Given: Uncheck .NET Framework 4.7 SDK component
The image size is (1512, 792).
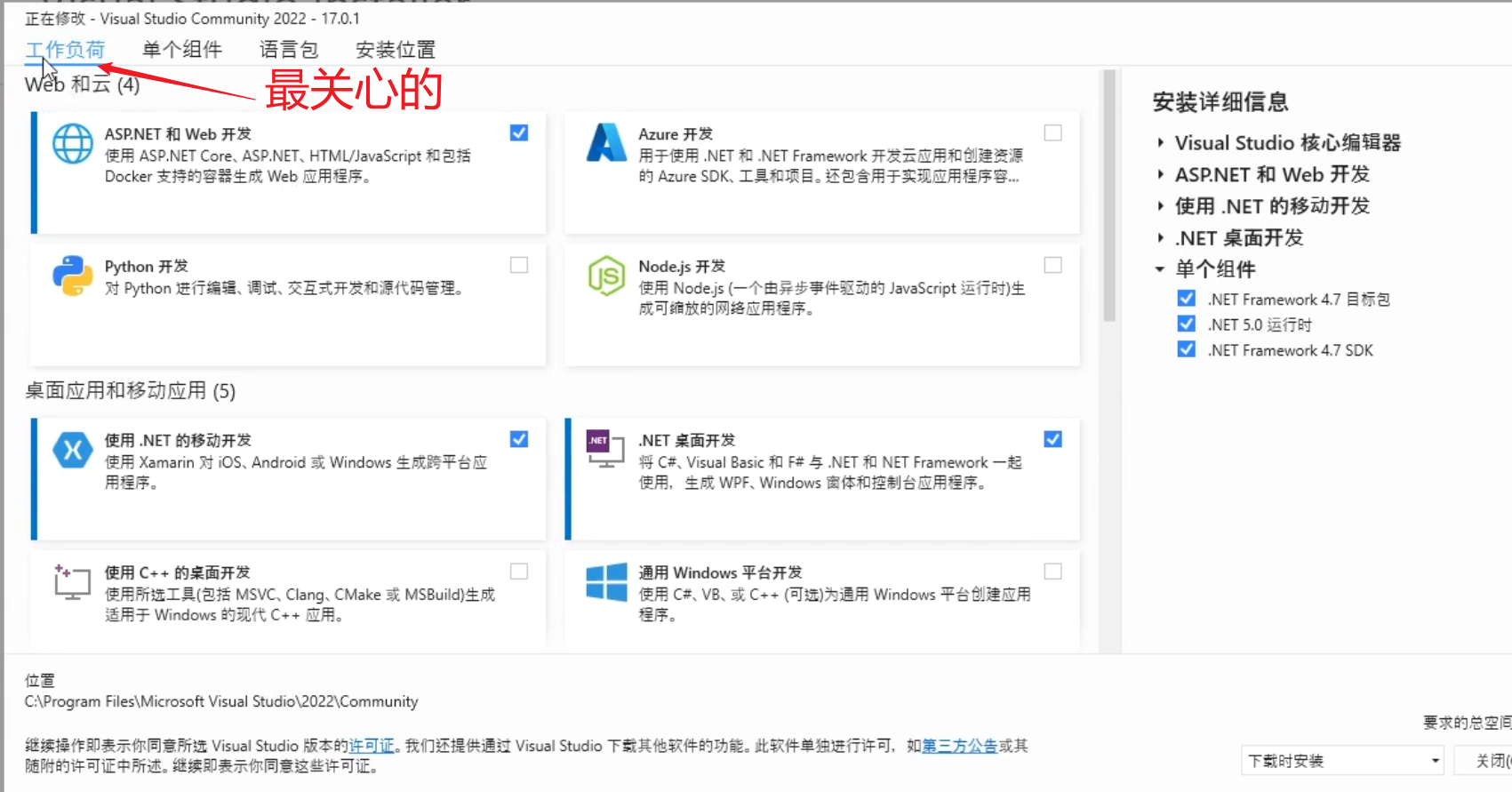Looking at the screenshot, I should 1186,349.
